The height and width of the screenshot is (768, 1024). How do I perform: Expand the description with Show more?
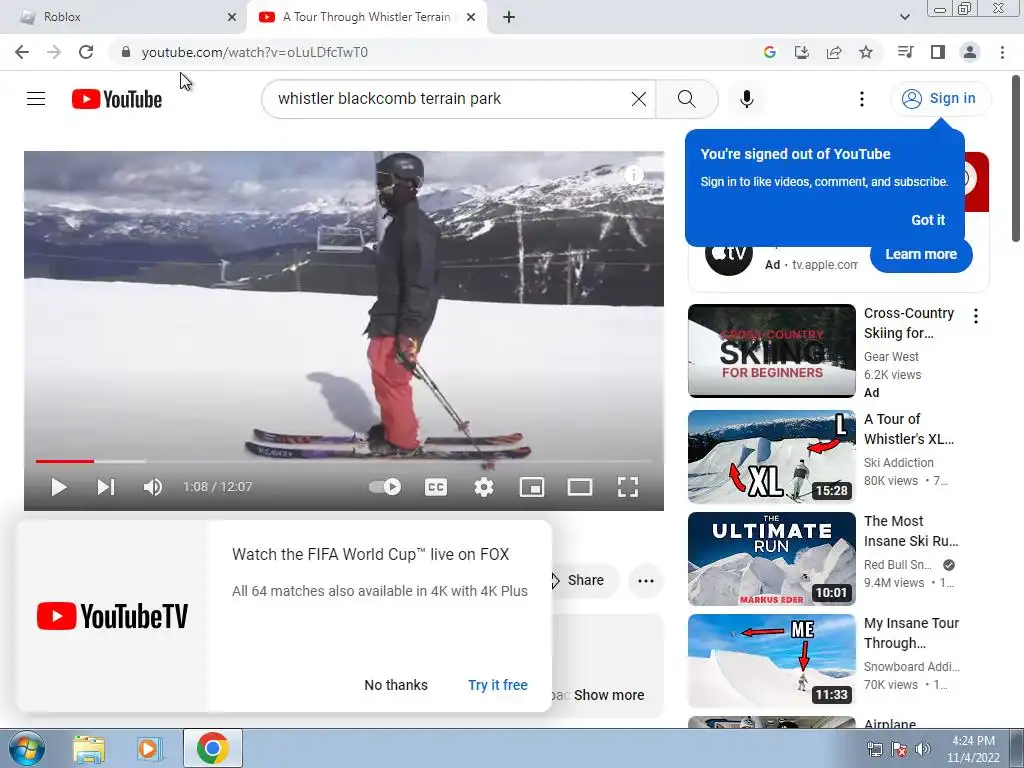(x=609, y=695)
